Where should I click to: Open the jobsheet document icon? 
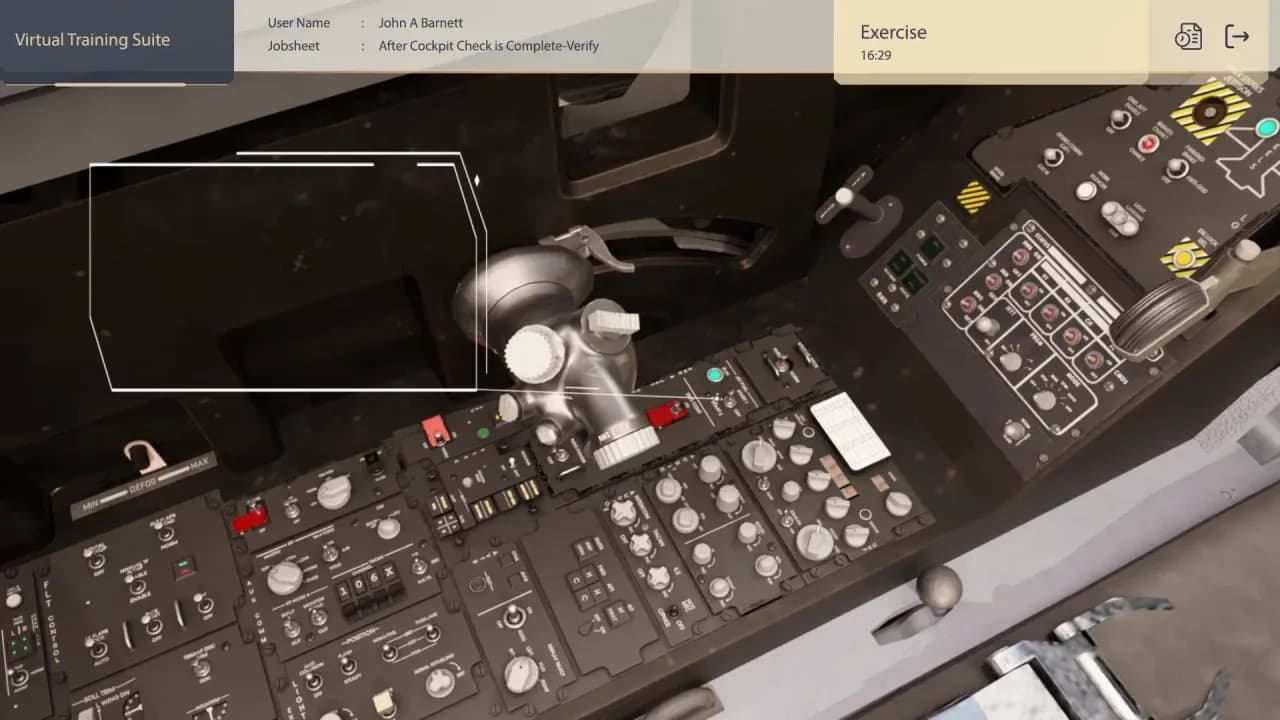(1188, 37)
